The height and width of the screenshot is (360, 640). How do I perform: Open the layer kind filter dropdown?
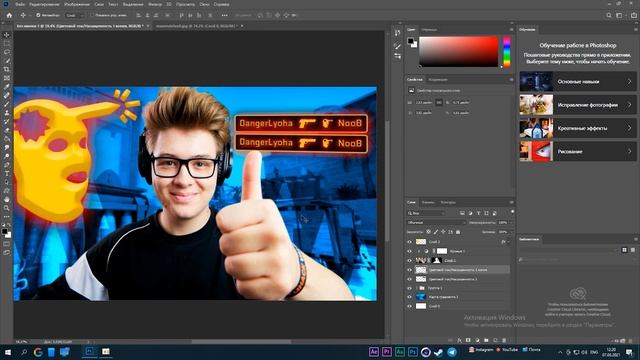pos(427,213)
